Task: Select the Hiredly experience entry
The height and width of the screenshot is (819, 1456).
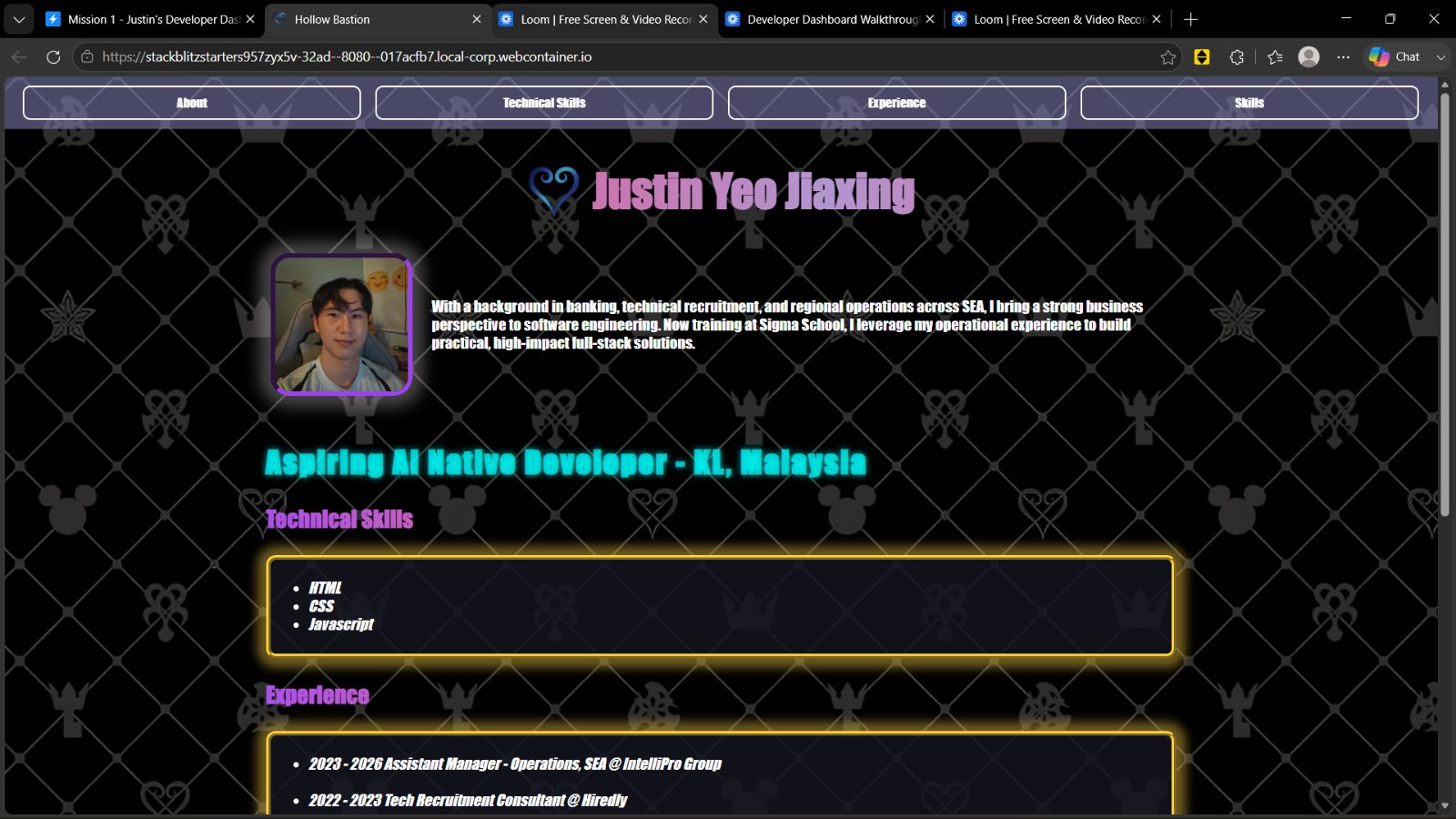Action: [x=468, y=801]
